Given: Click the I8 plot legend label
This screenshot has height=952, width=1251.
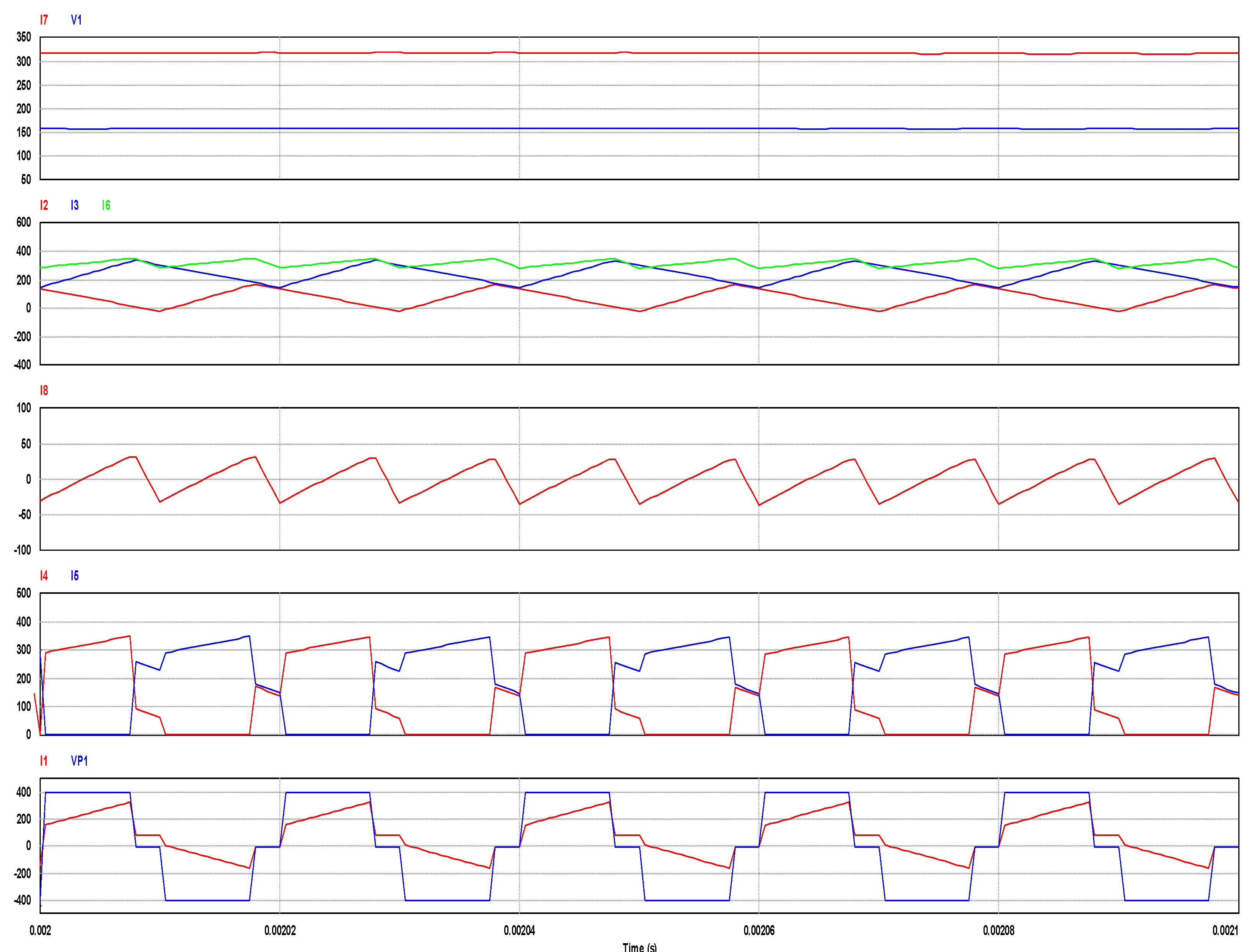Looking at the screenshot, I should [44, 390].
